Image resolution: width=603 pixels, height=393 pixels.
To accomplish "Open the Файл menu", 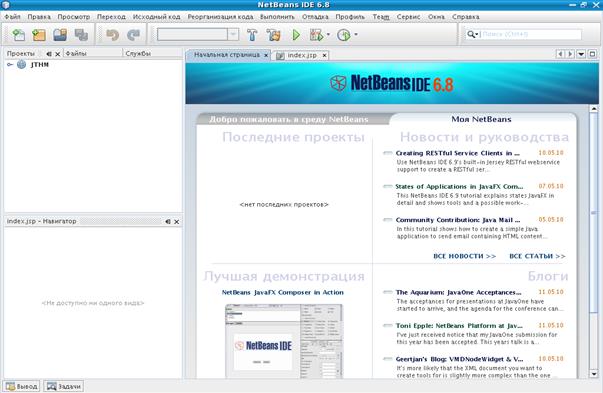I will tap(12, 17).
